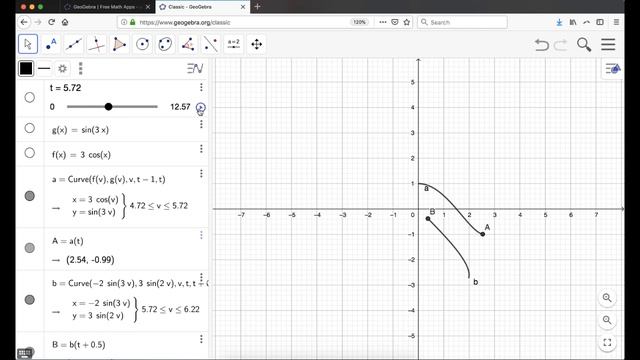Click the 120% zoom level badge
The height and width of the screenshot is (360, 640).
[359, 22]
